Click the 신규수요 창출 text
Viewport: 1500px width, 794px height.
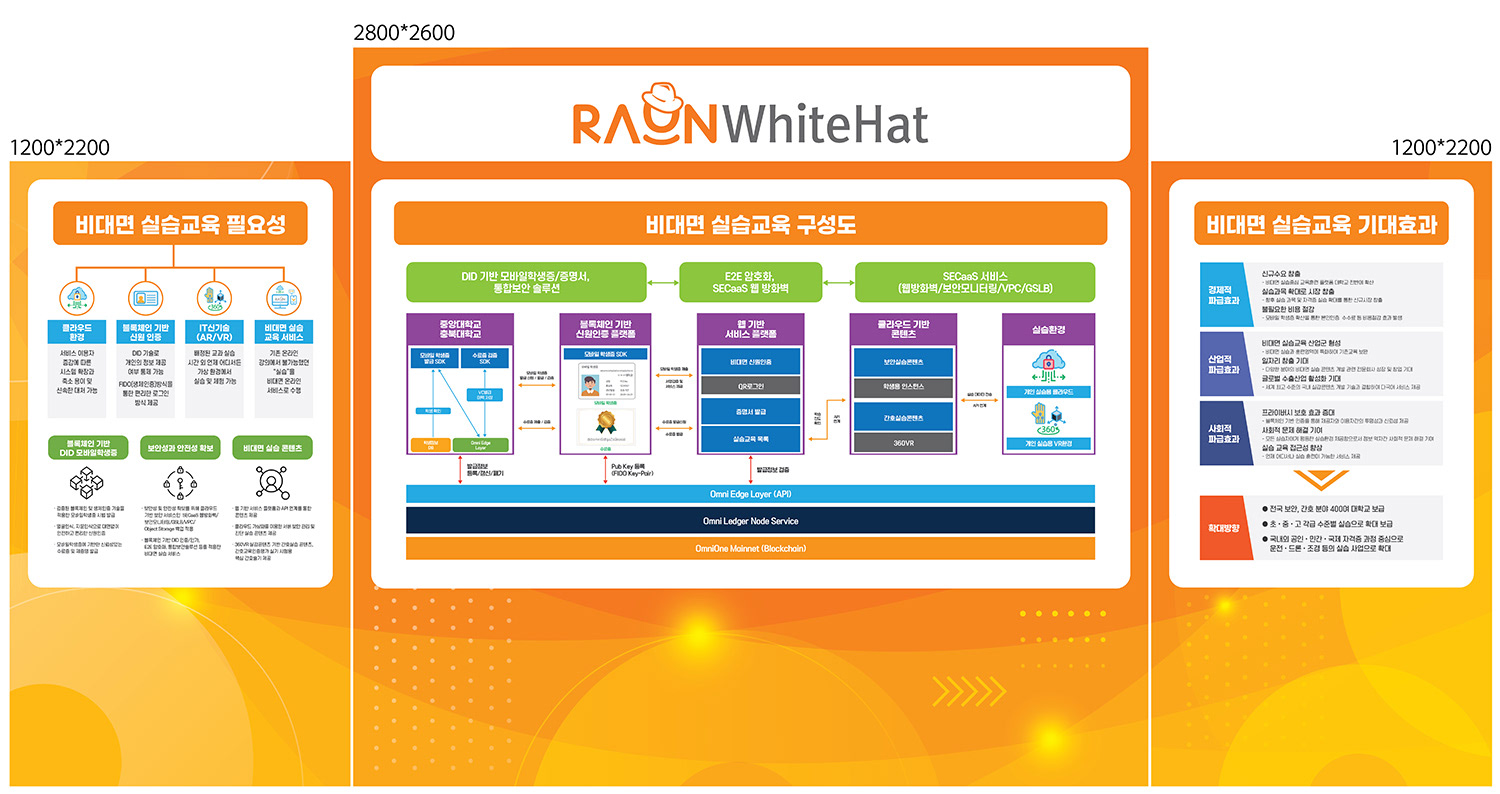(x=1282, y=272)
